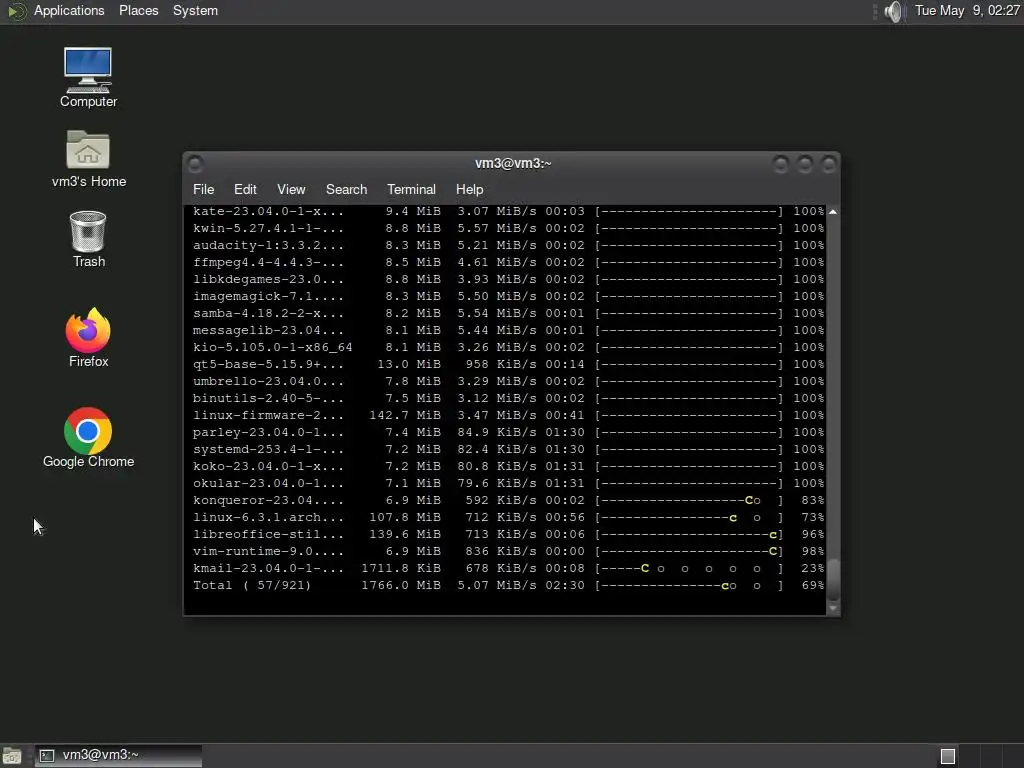Click the linux-6.3.1.arch progress bar at 73%
The height and width of the screenshot is (768, 1024).
click(x=689, y=518)
